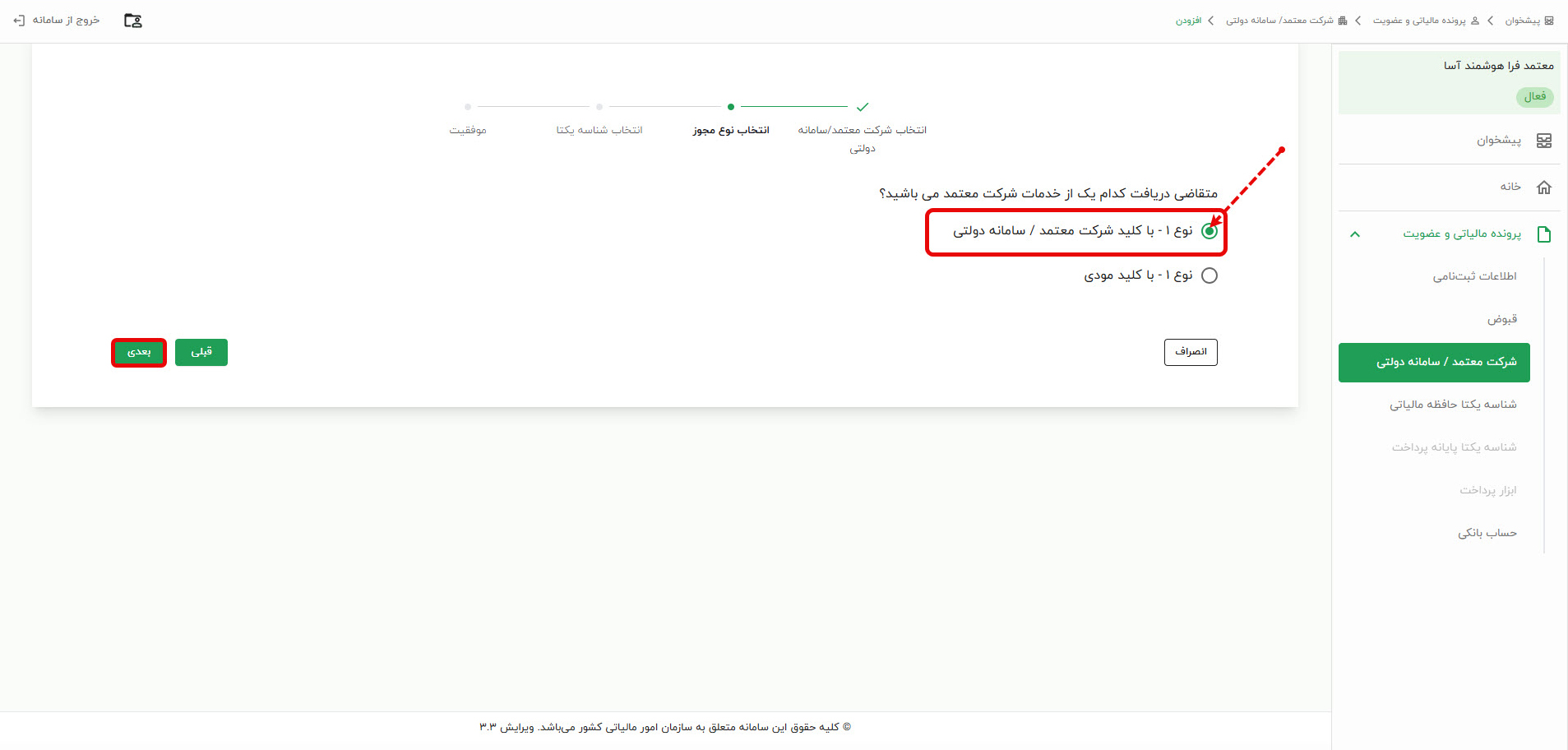Click the sidebar پیشخوان dashboard icon
This screenshot has height=750, width=1568.
click(1544, 141)
